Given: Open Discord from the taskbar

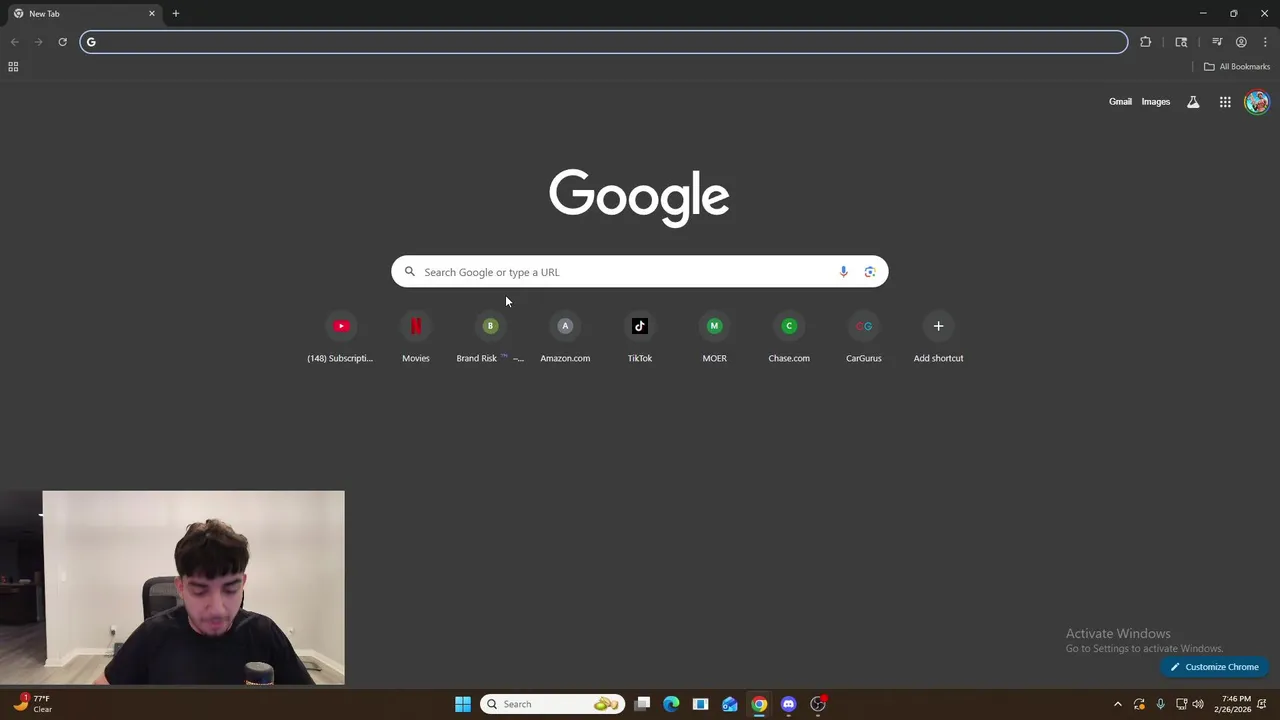Looking at the screenshot, I should pyautogui.click(x=788, y=704).
